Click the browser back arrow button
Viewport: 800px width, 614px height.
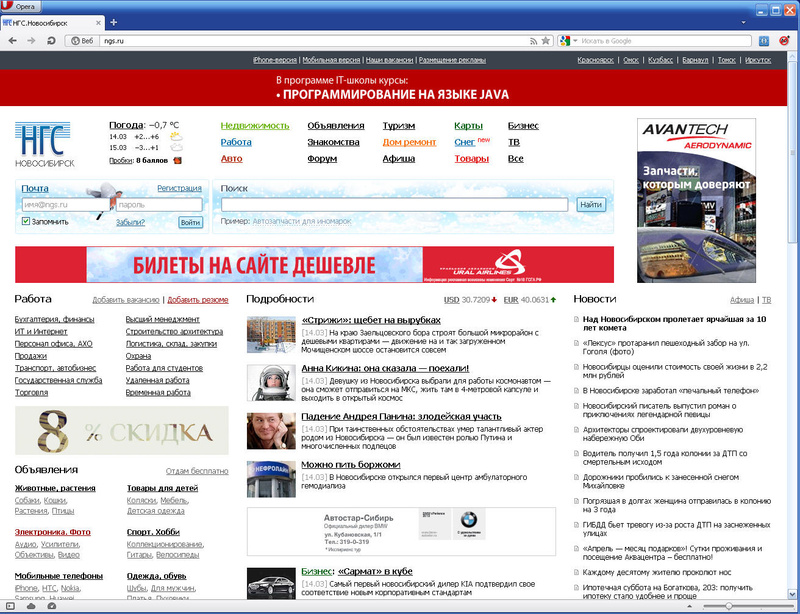click(13, 40)
